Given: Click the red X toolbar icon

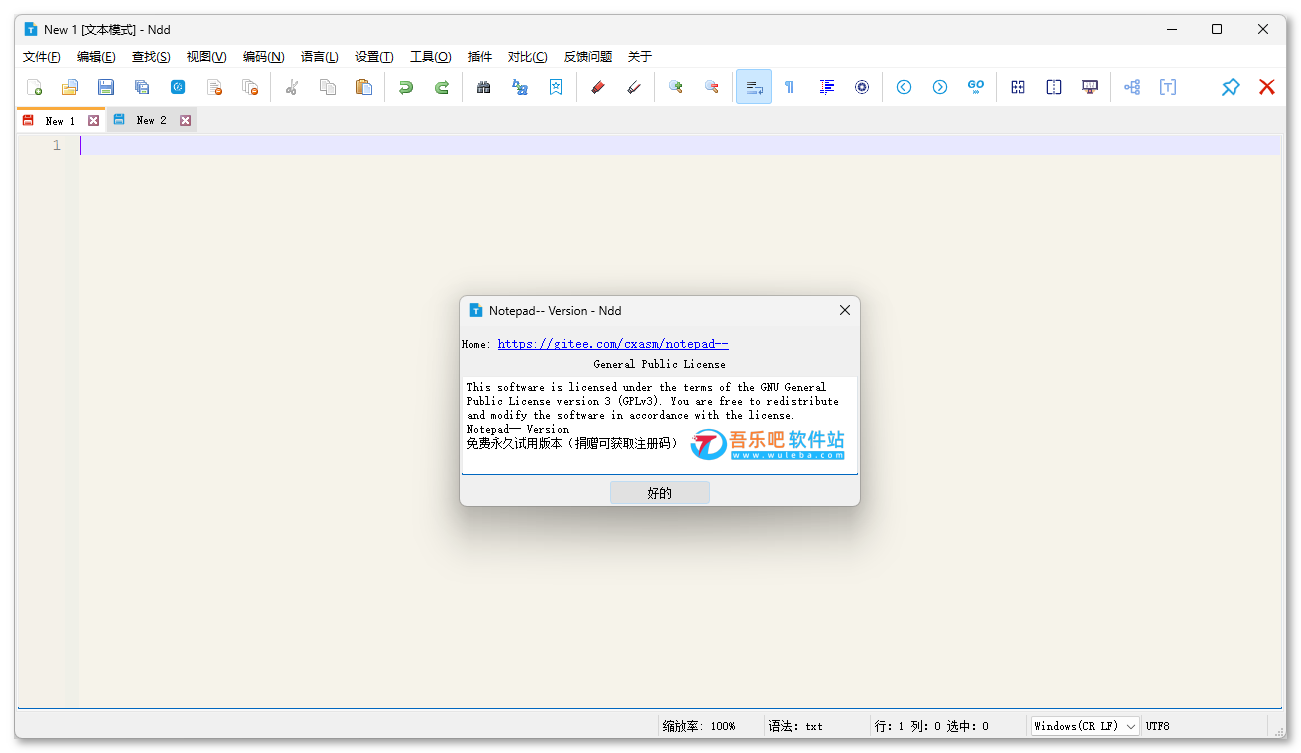Looking at the screenshot, I should point(1267,87).
